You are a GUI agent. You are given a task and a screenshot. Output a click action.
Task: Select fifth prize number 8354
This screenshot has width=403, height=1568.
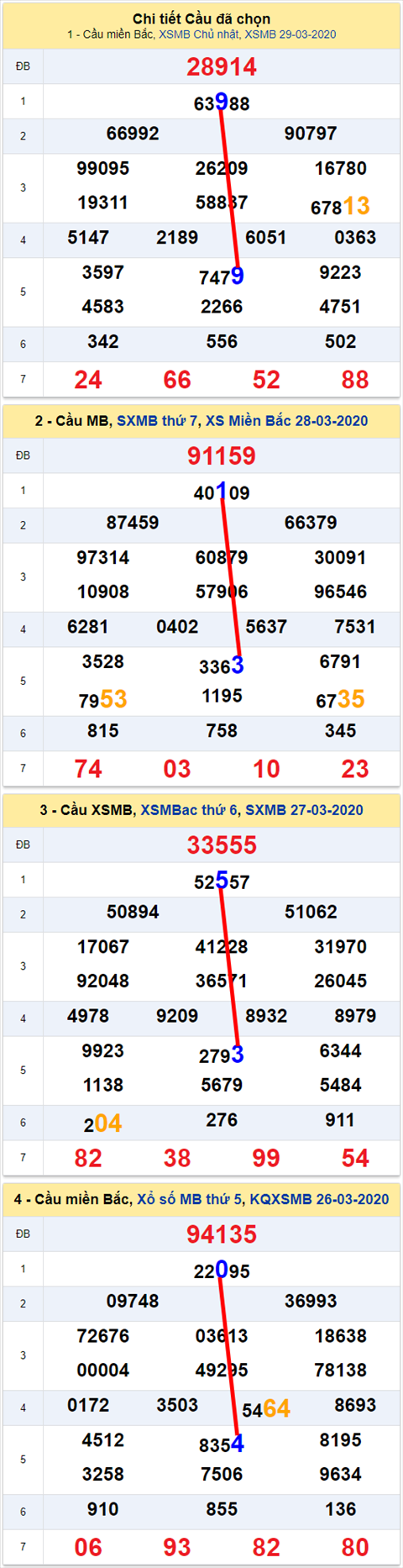click(222, 1444)
